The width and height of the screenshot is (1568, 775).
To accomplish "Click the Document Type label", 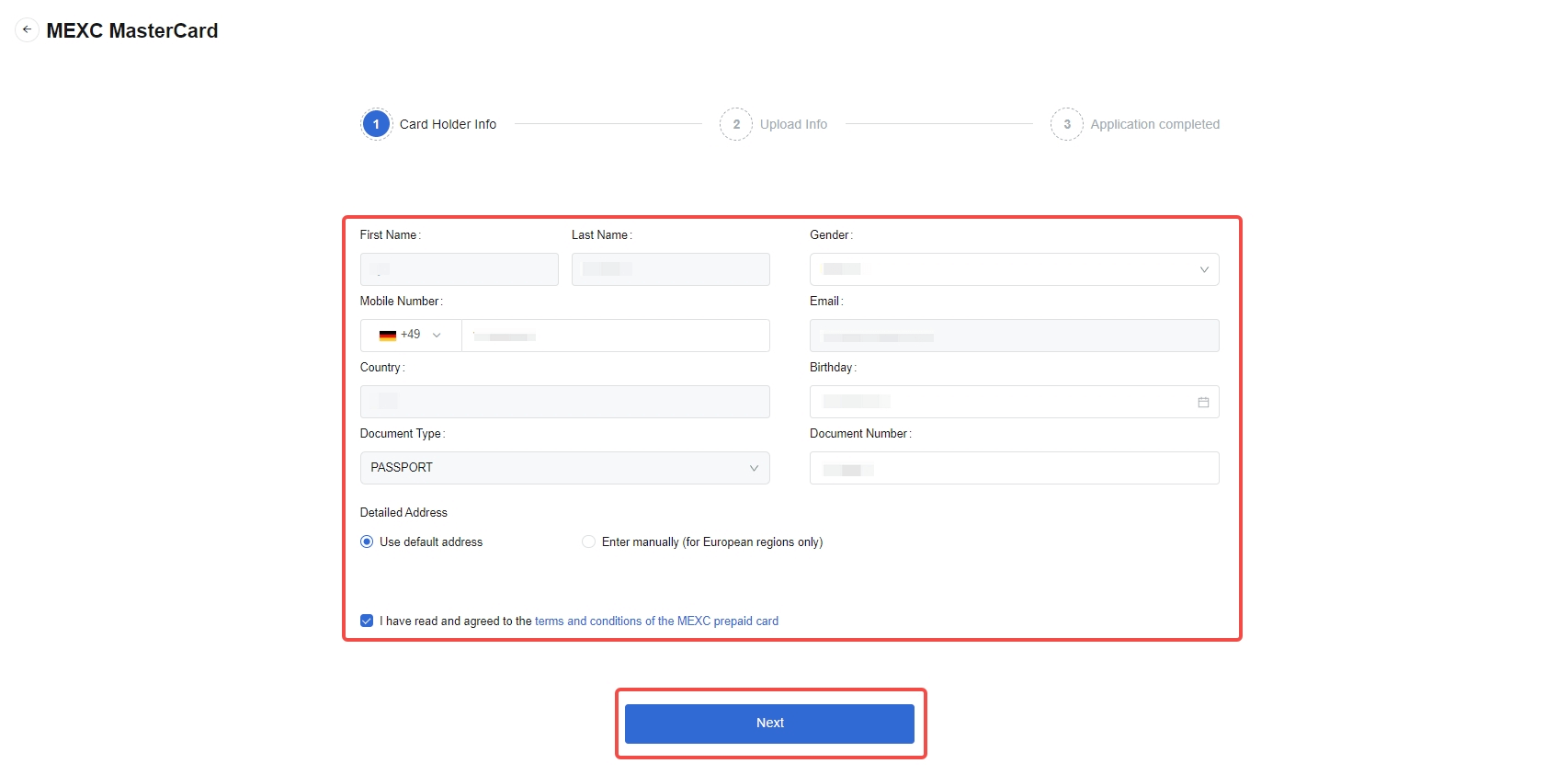I will [x=402, y=433].
